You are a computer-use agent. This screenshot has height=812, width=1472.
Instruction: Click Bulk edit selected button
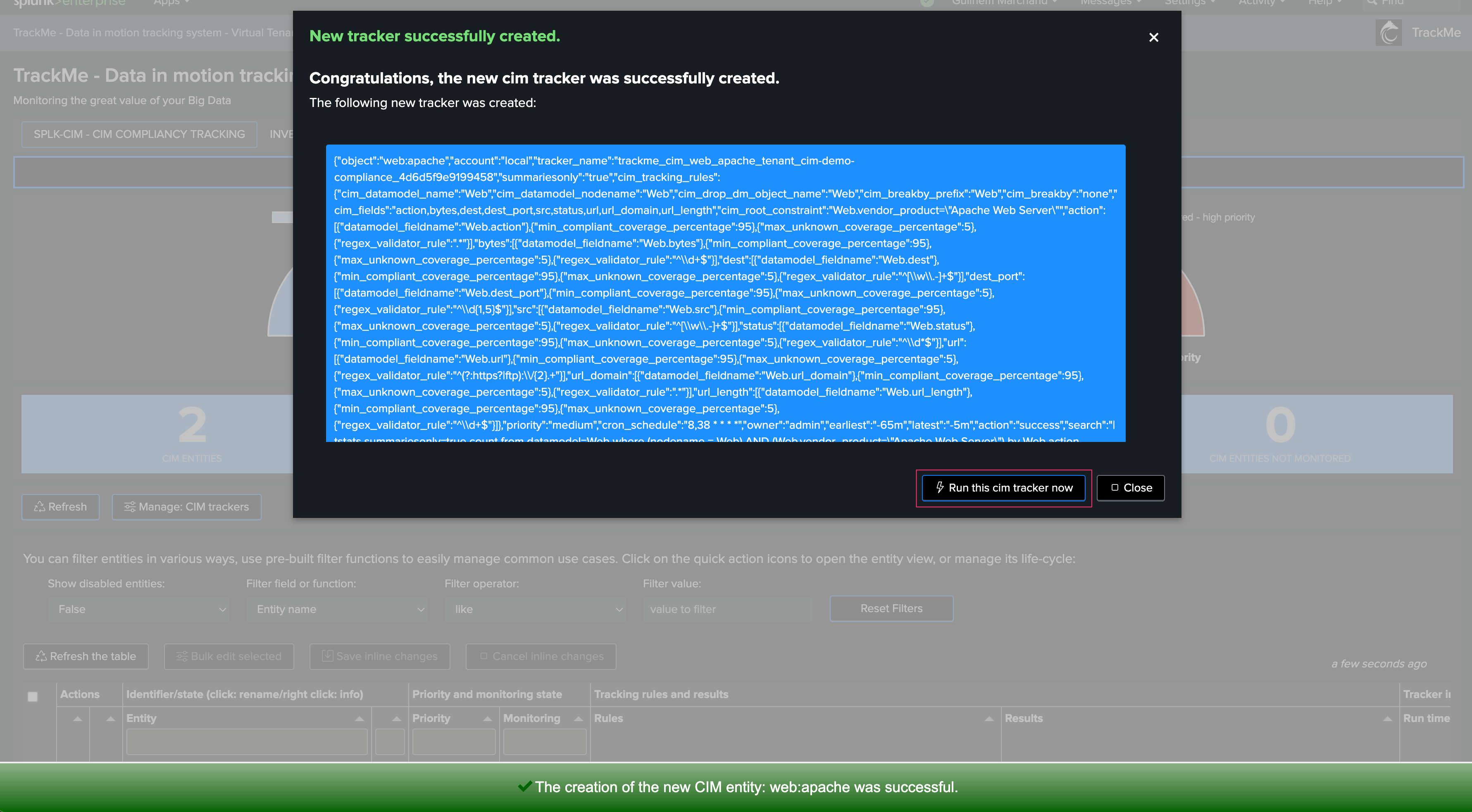click(x=229, y=657)
